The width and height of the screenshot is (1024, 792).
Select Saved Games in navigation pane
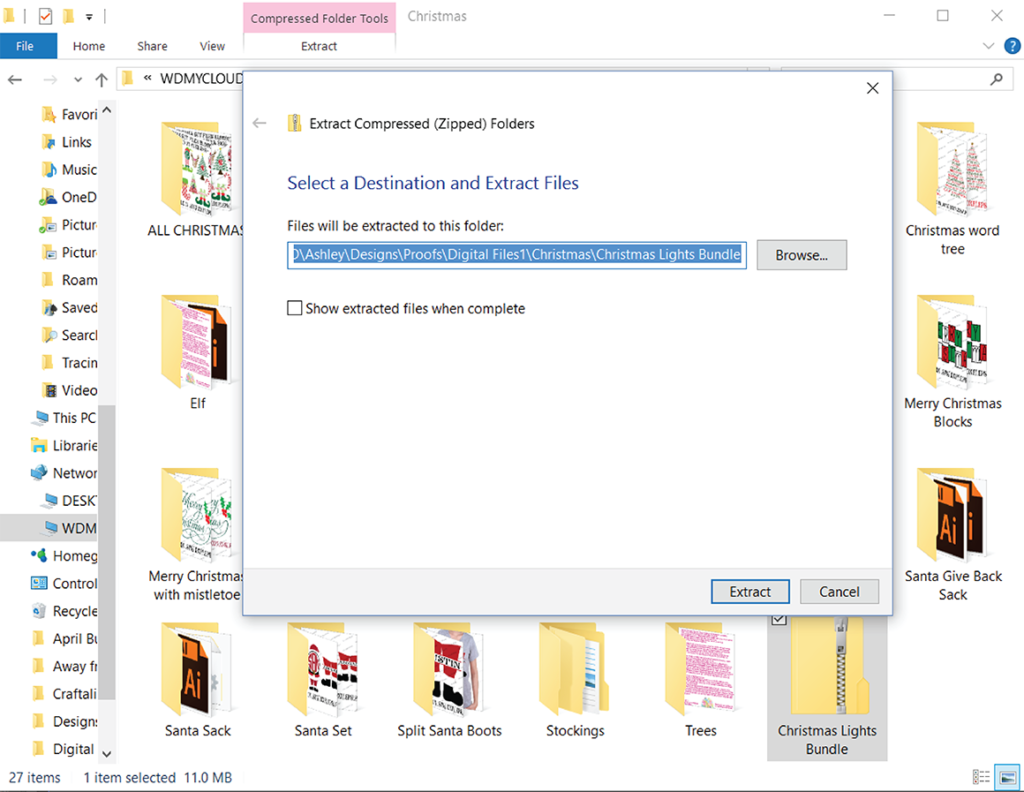pyautogui.click(x=69, y=308)
